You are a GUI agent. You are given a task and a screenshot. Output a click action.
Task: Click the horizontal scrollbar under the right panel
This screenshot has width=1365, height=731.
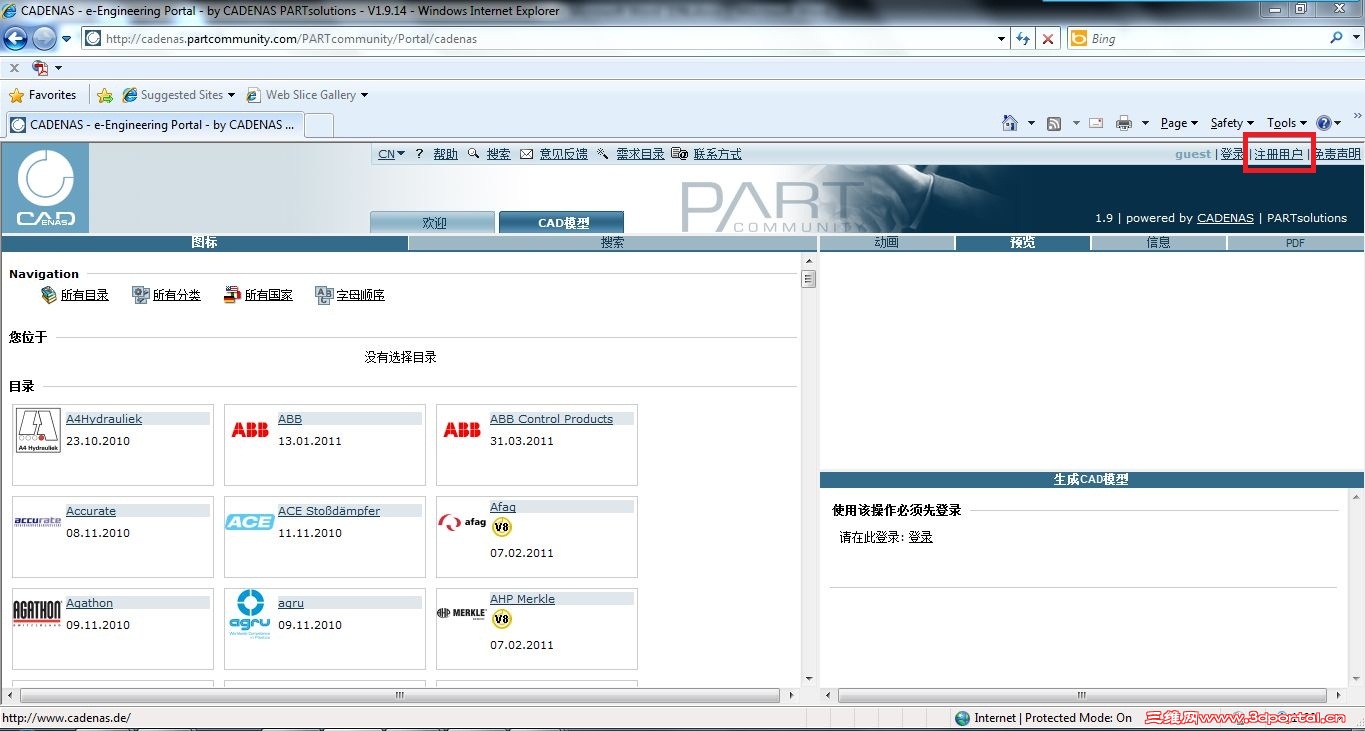point(1082,695)
